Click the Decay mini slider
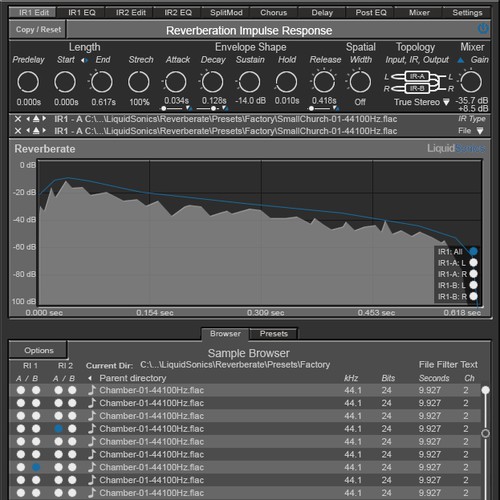 208,108
